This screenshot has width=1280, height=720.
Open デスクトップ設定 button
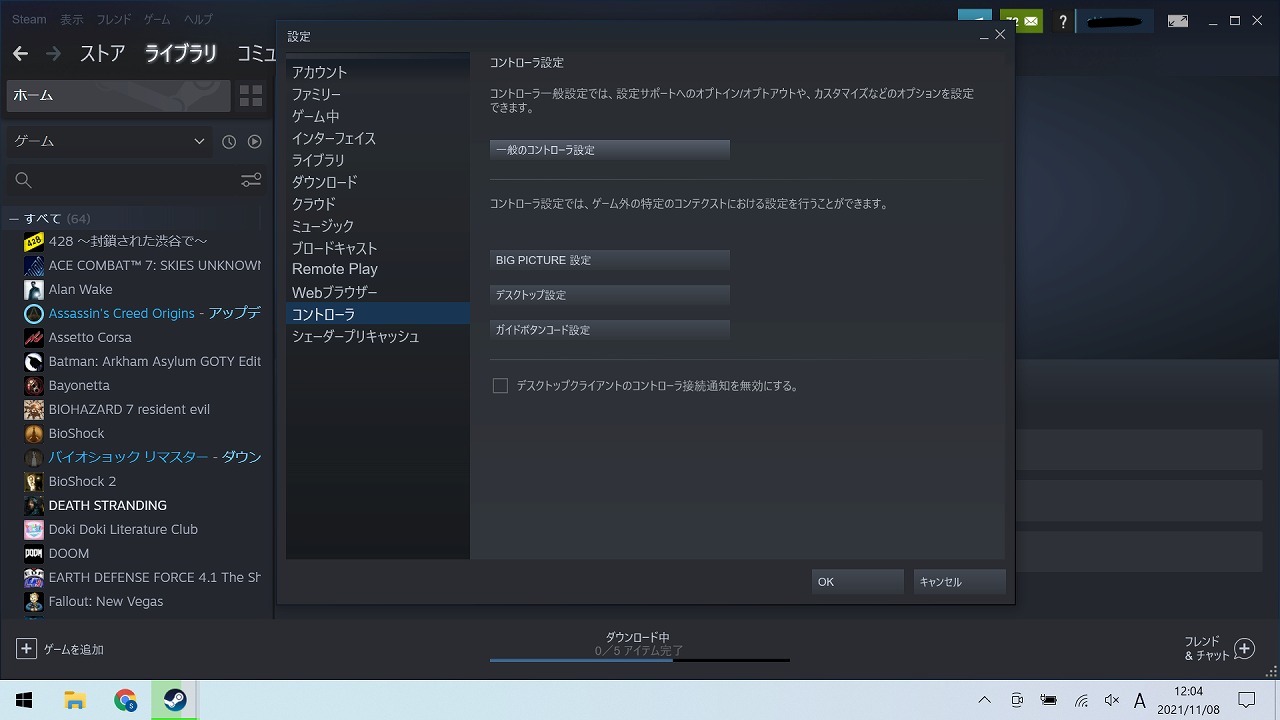[610, 295]
